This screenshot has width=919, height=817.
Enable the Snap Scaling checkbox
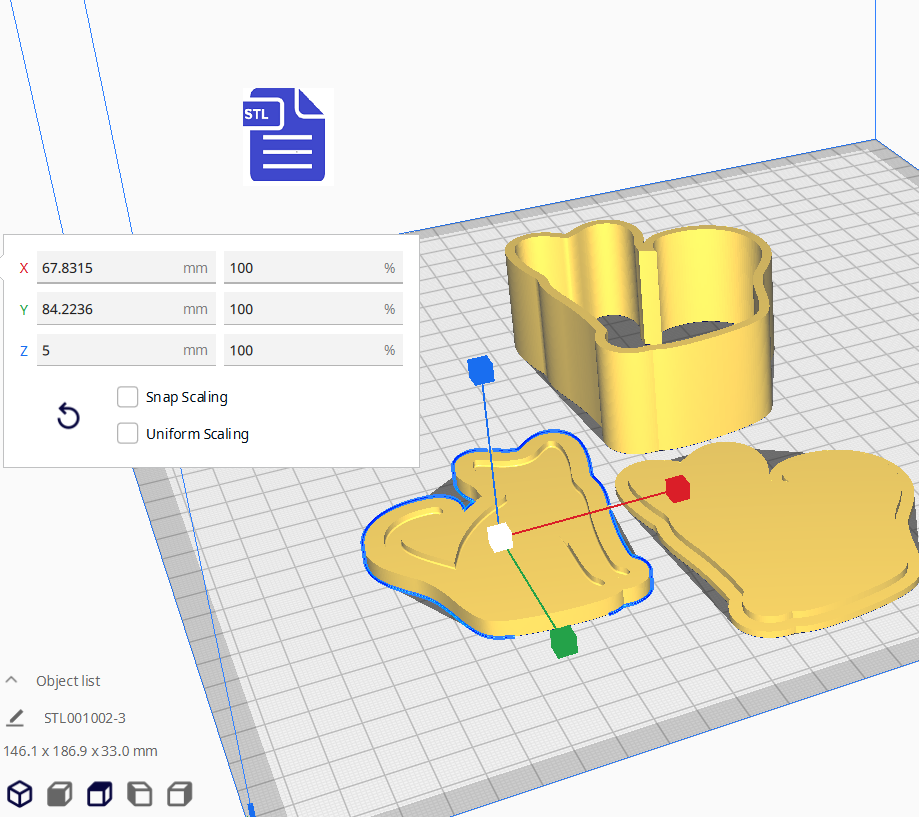(x=128, y=397)
